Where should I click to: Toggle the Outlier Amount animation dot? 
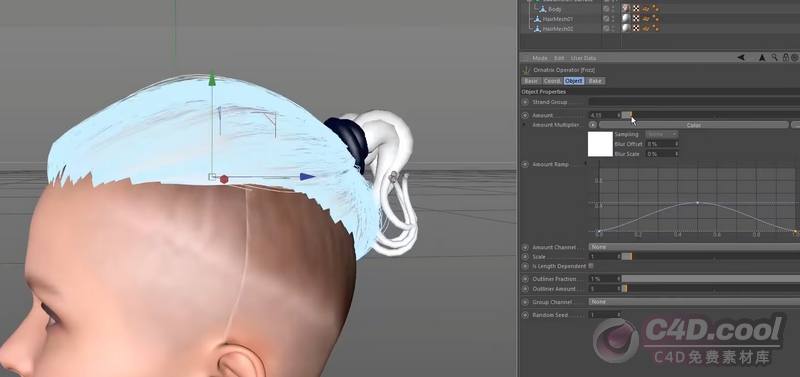tap(526, 289)
